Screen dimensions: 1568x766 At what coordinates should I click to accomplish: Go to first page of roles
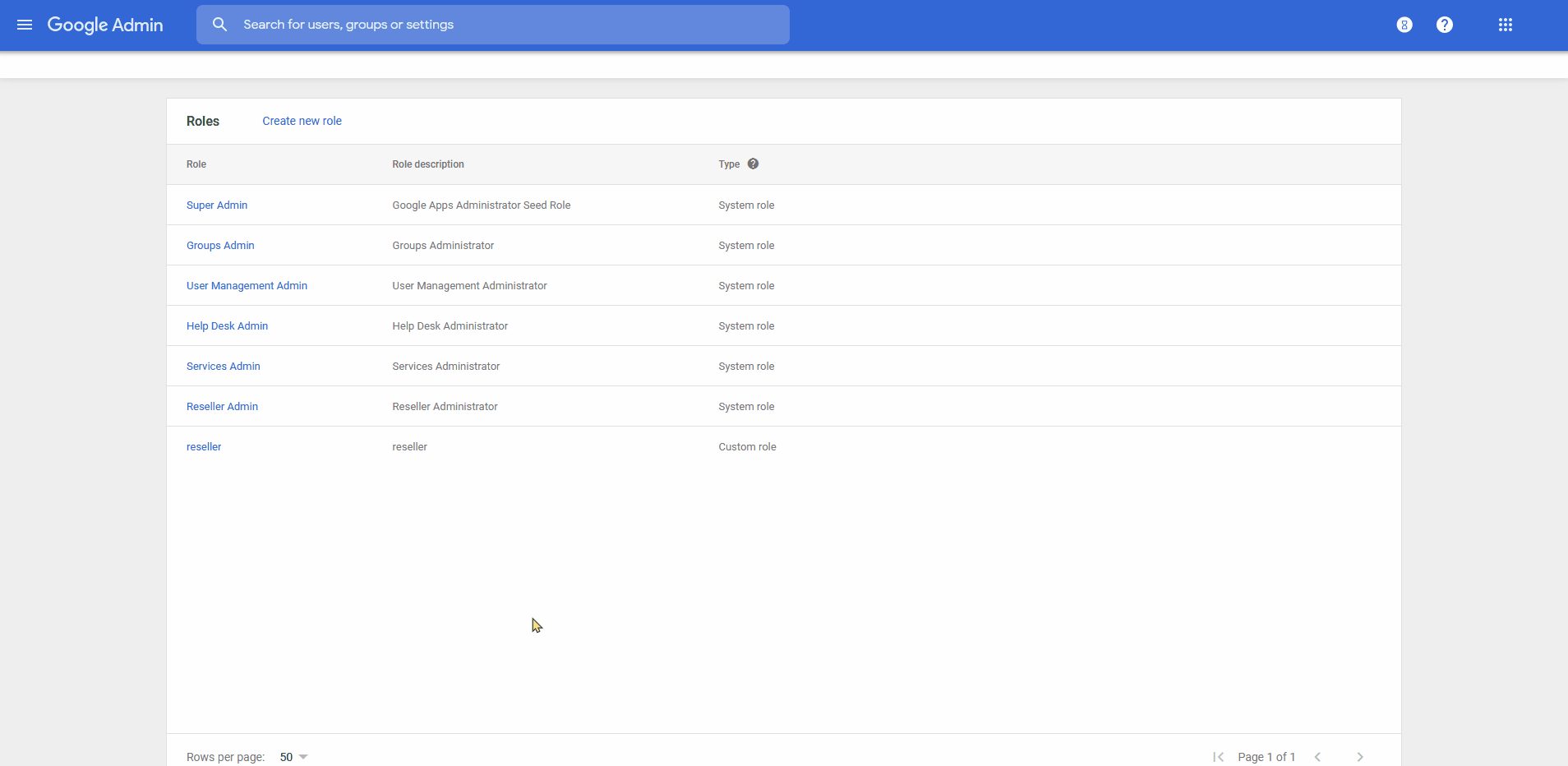1218,757
